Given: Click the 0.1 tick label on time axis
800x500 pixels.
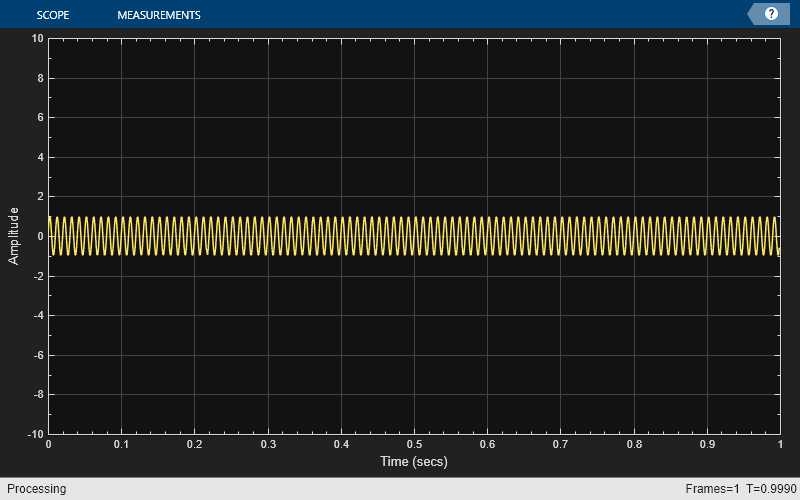Looking at the screenshot, I should tap(121, 444).
